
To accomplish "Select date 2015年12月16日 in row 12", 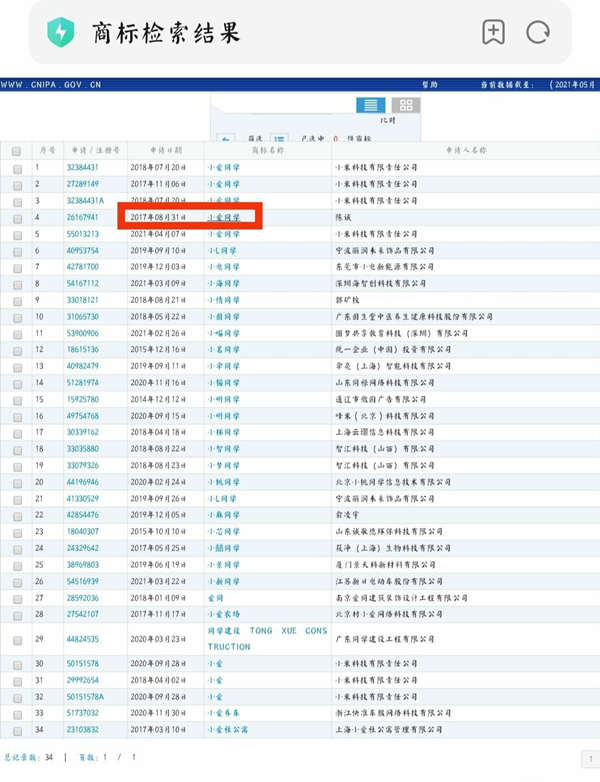I will tap(158, 349).
